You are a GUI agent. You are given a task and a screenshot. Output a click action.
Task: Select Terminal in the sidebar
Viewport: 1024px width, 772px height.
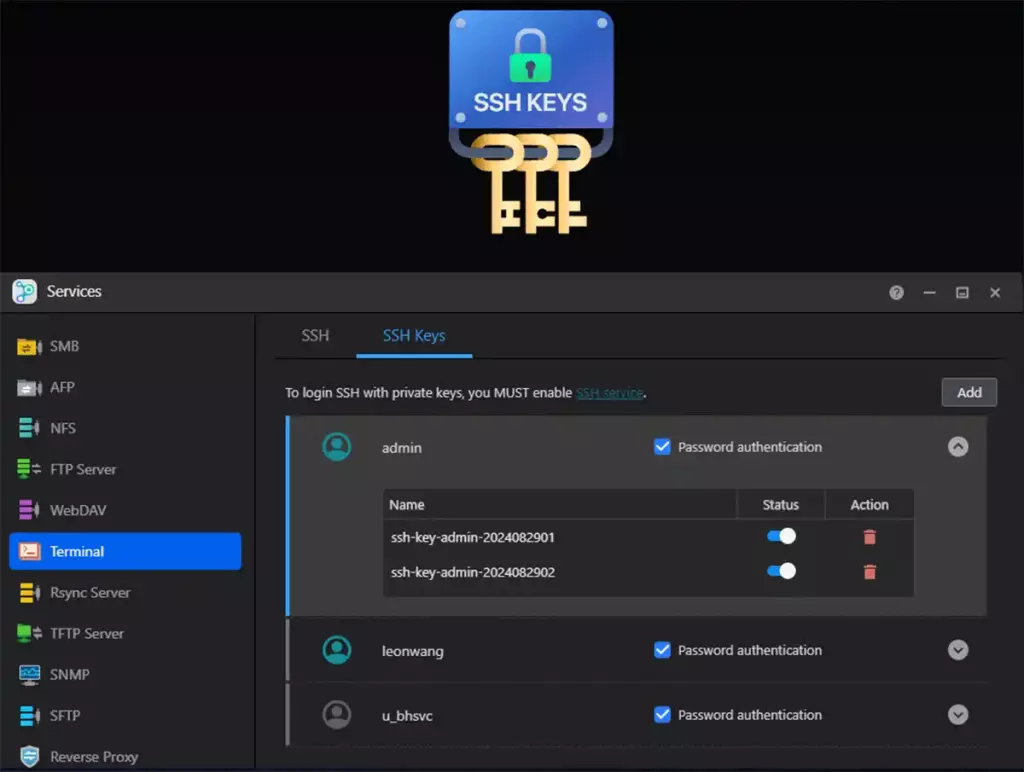125,551
